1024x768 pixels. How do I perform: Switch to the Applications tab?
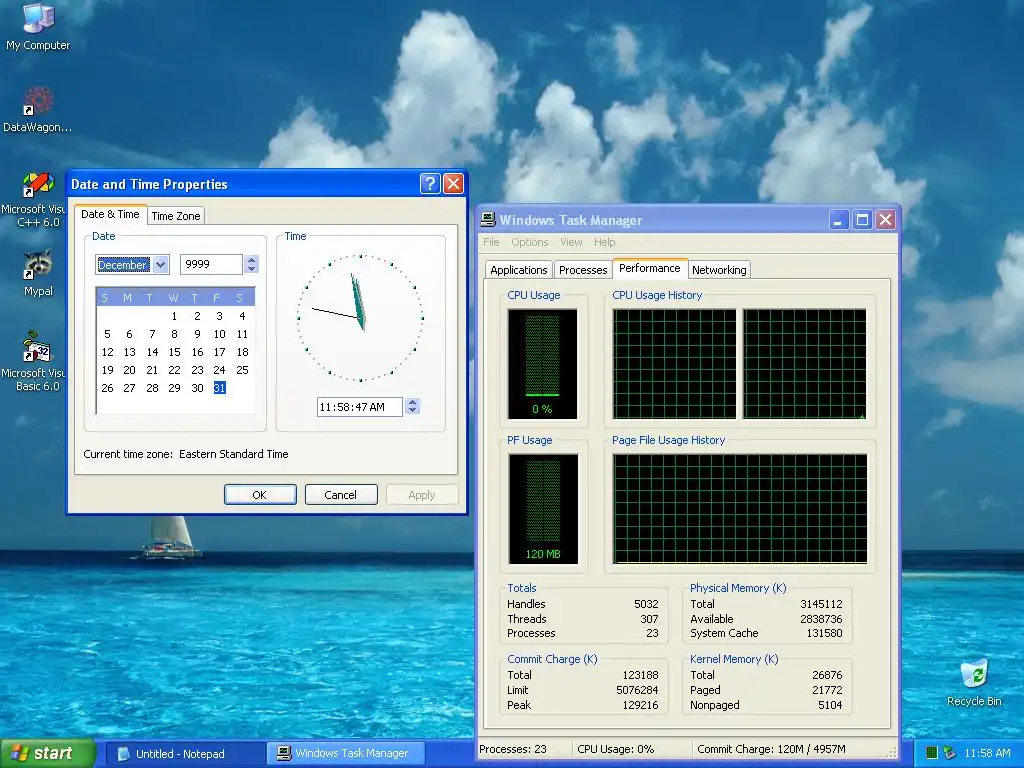pyautogui.click(x=519, y=270)
